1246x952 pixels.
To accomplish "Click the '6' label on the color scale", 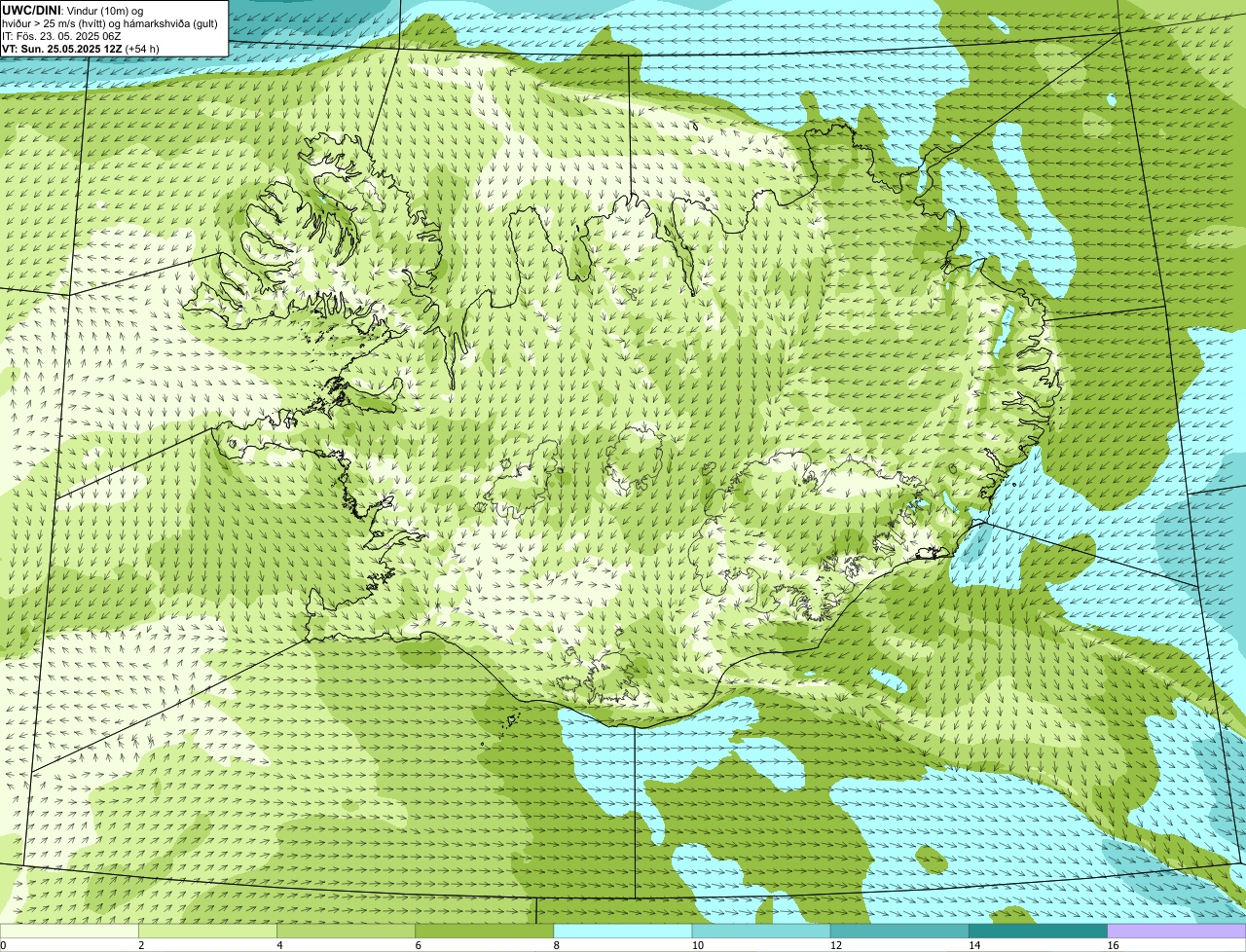I will 419,945.
